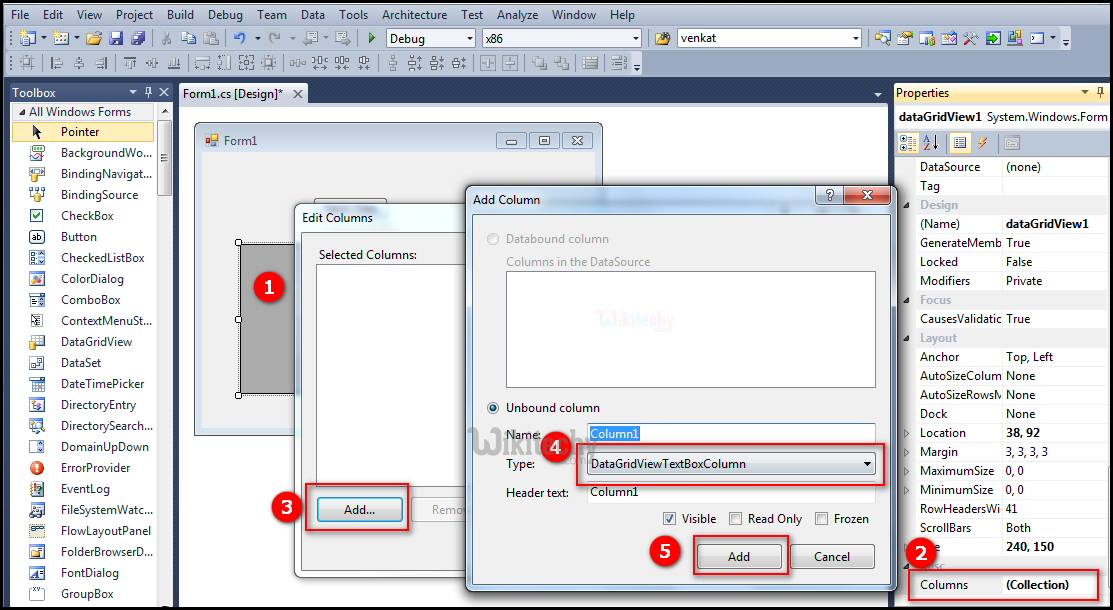Screen dimensions: 1113x610
Task: Click the Start Debugging play icon
Action: coord(371,38)
